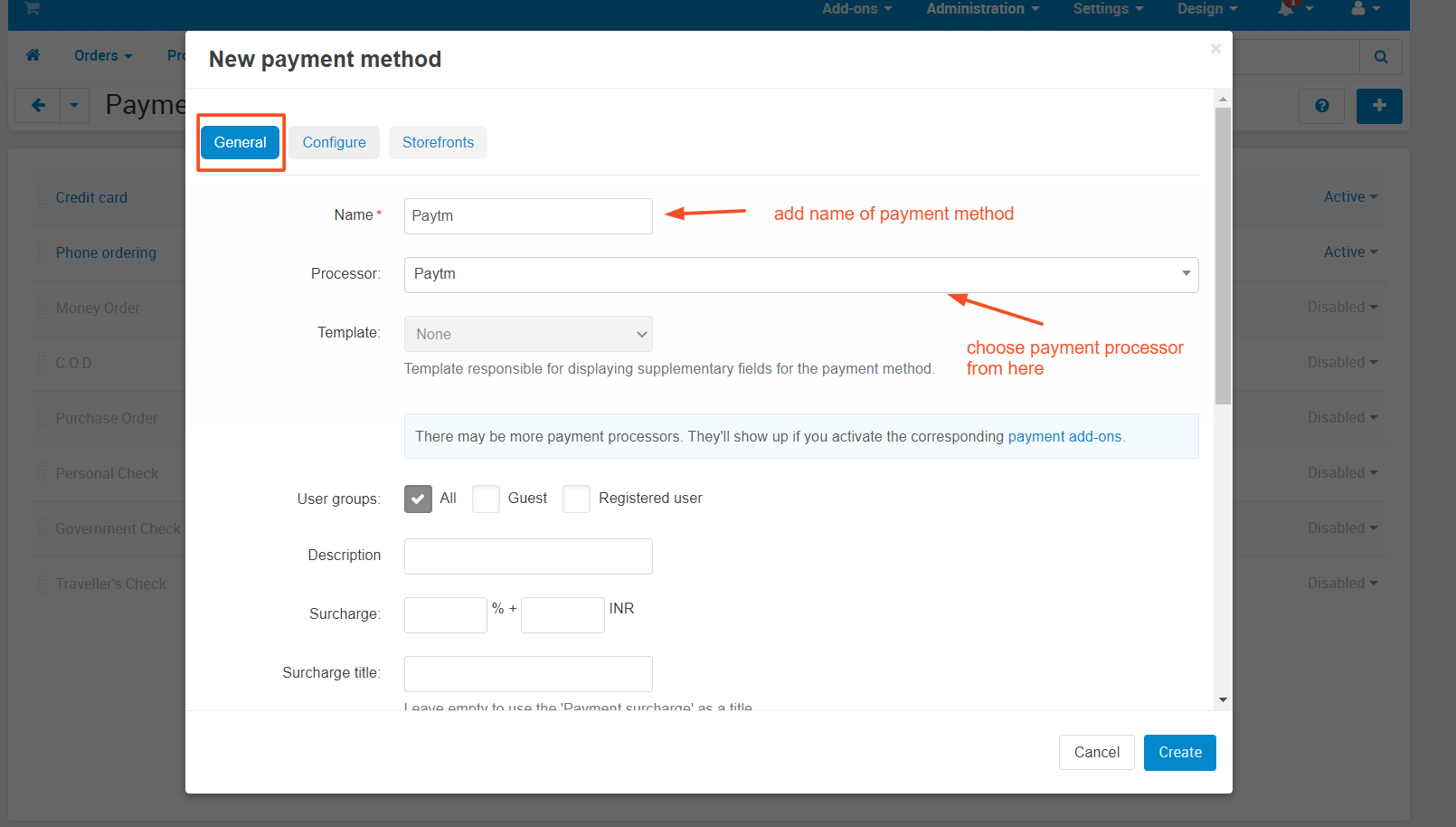The height and width of the screenshot is (827, 1456).
Task: Open Purchase Order Disabled status dropdown
Action: pyautogui.click(x=1343, y=417)
